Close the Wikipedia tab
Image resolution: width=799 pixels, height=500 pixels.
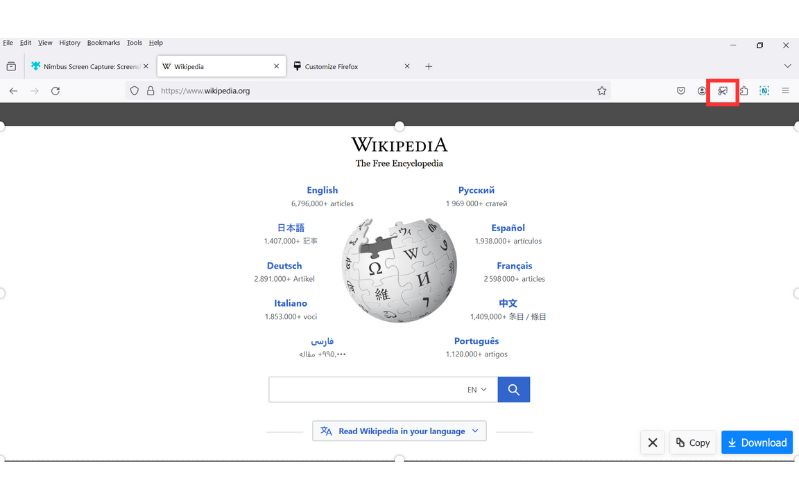276,66
